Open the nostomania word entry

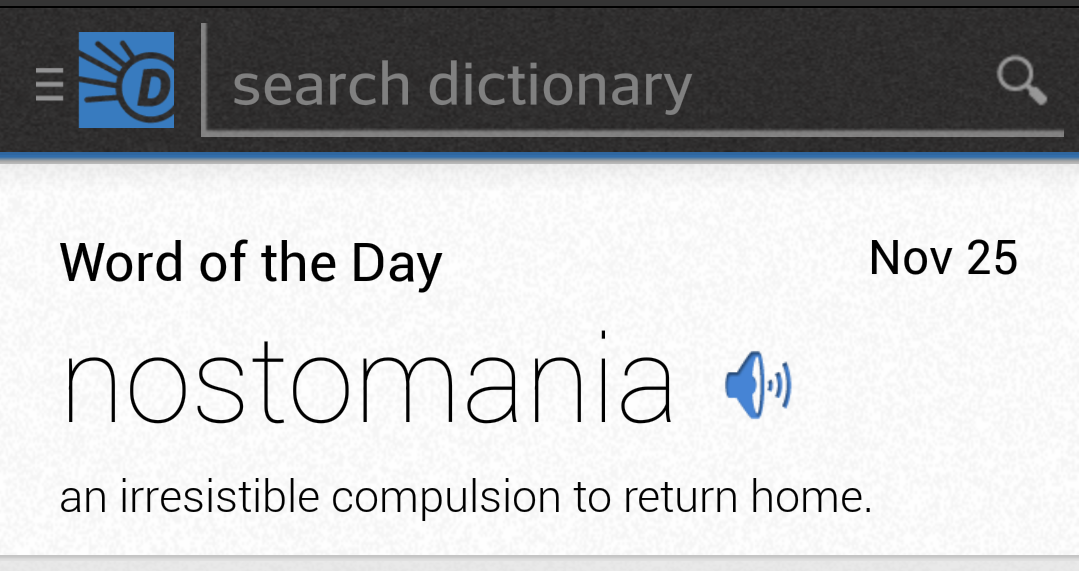coord(368,384)
